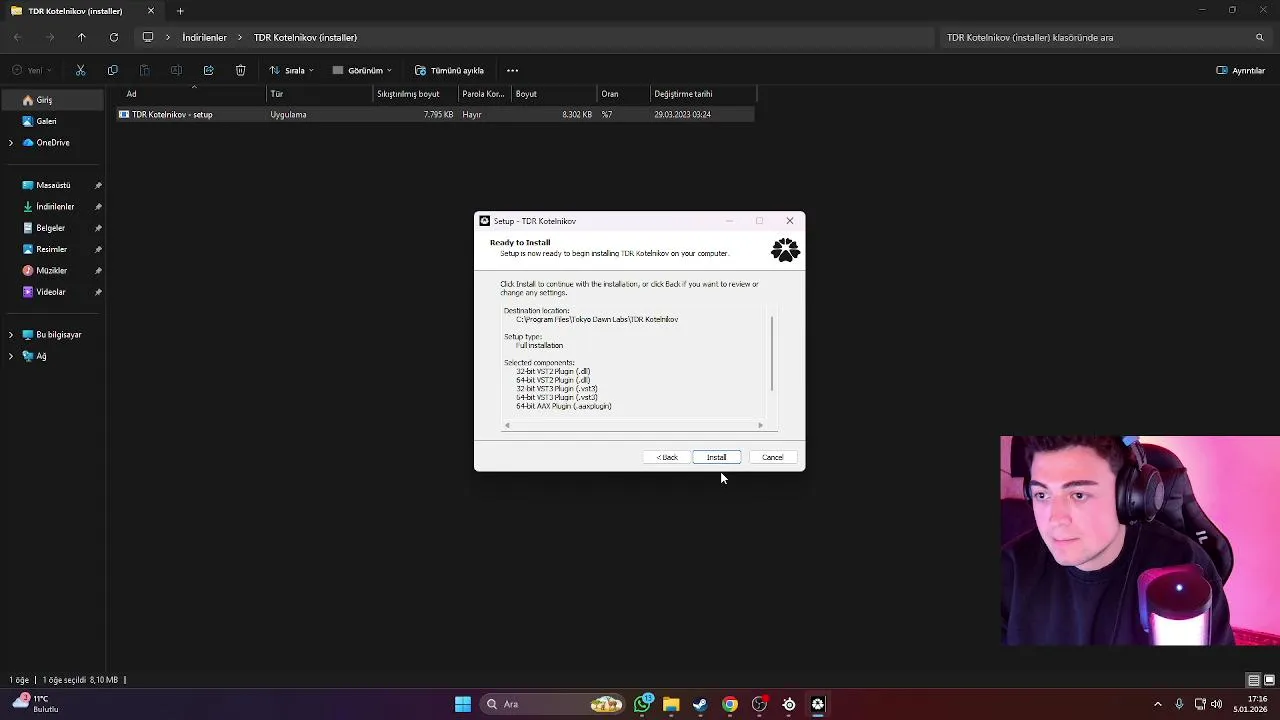Click the Windows Start button
1280x720 pixels.
point(462,704)
